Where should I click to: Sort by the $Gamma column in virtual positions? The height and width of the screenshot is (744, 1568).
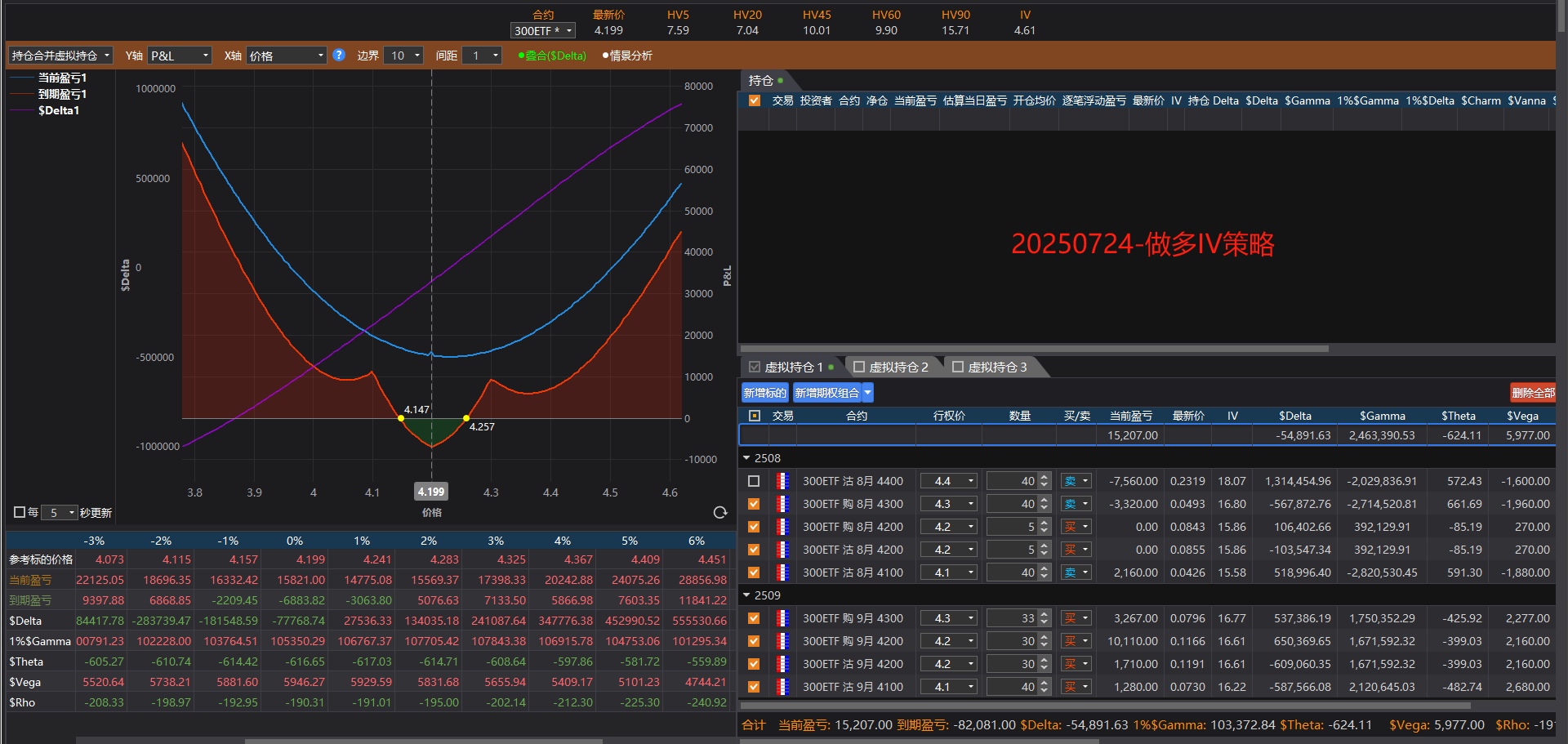pyautogui.click(x=1382, y=416)
